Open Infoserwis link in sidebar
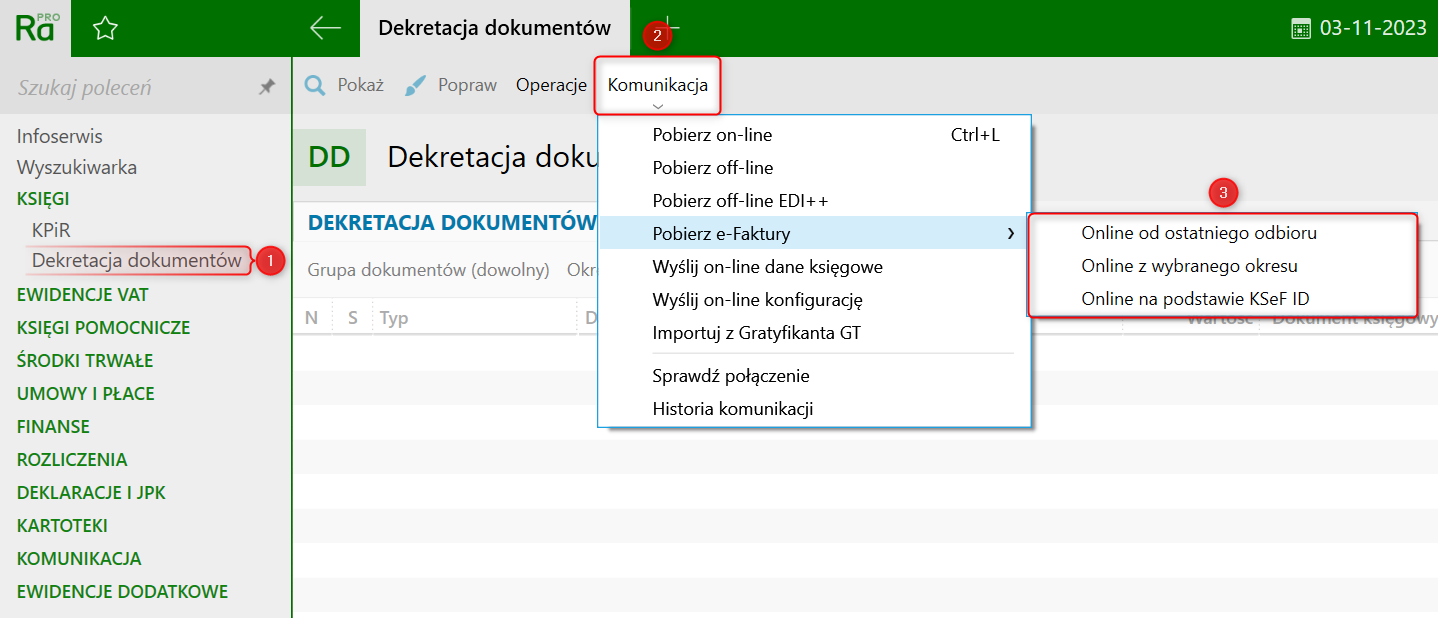This screenshot has height=618, width=1438. (60, 136)
